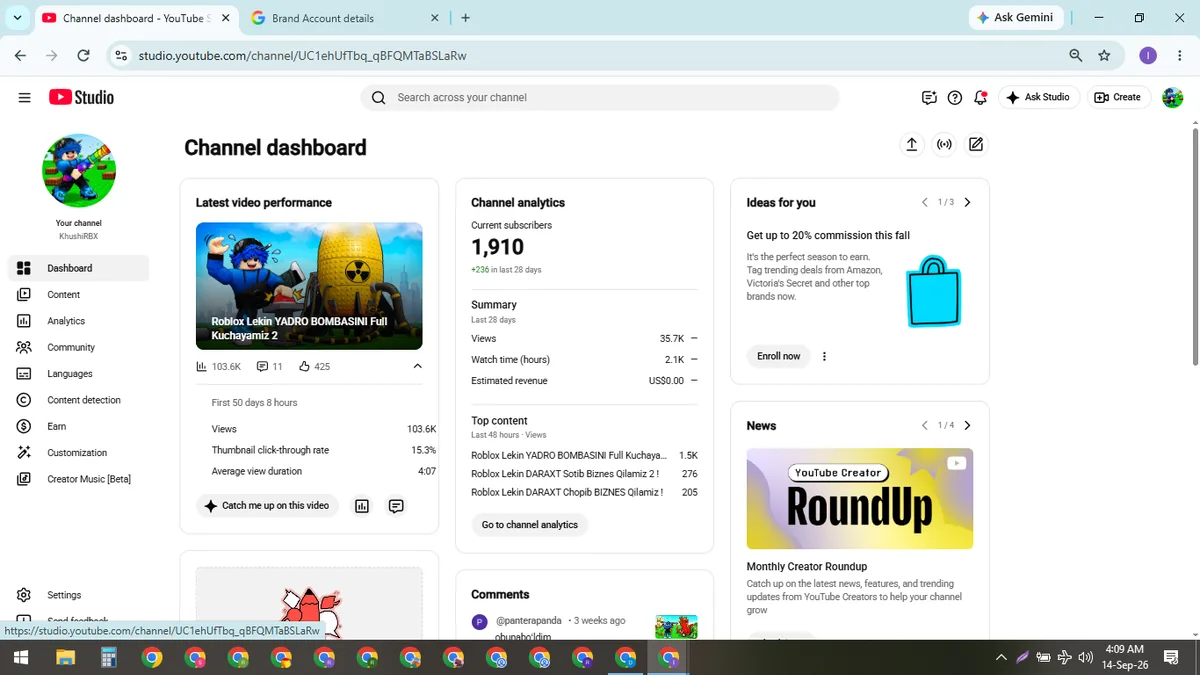Click the Ask Studio button
The height and width of the screenshot is (675, 1200).
1038,97
